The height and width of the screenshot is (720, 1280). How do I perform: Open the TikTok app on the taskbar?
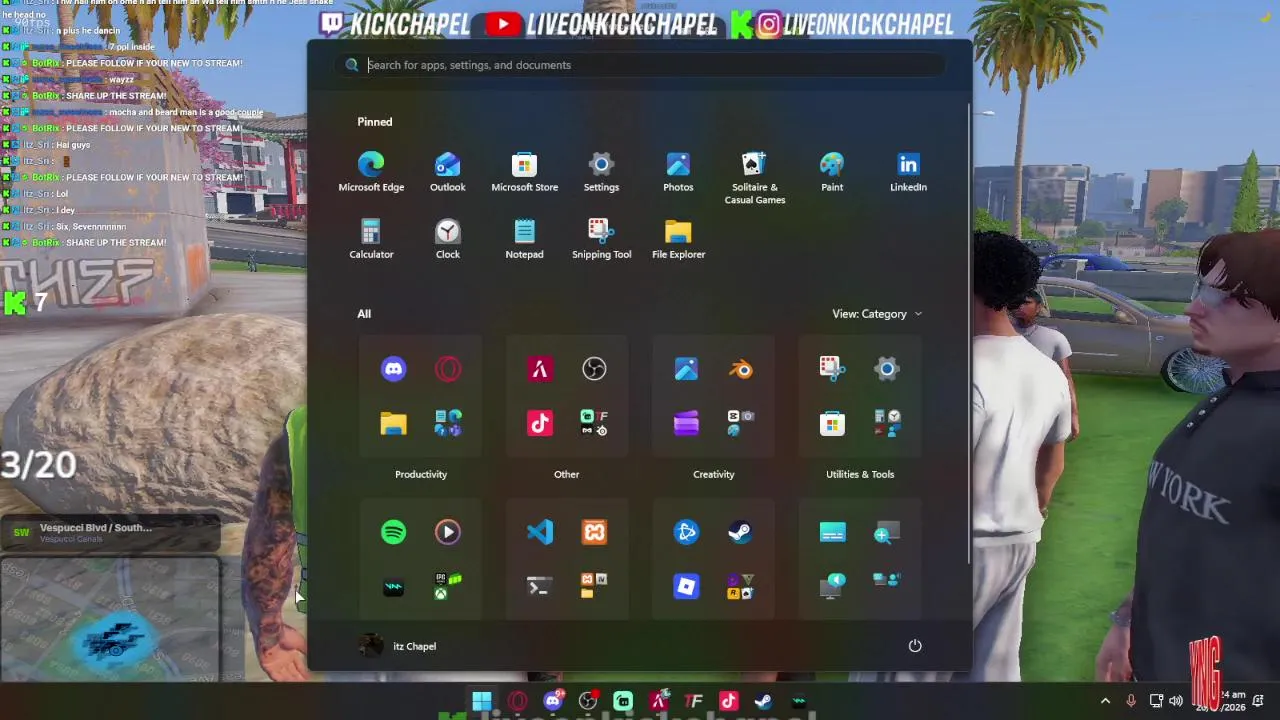pos(728,701)
